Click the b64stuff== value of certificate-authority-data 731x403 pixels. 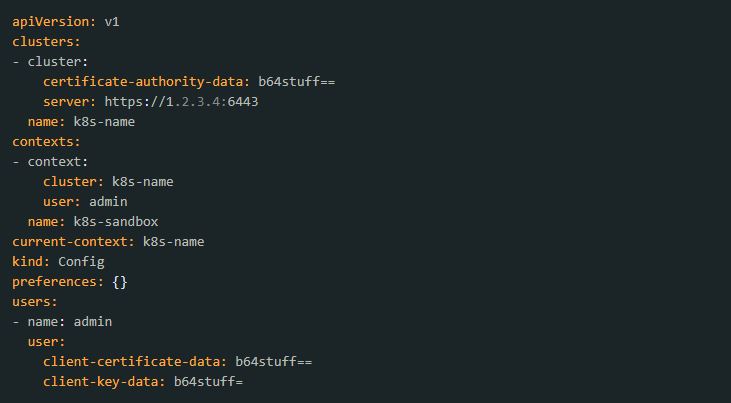[x=297, y=82]
